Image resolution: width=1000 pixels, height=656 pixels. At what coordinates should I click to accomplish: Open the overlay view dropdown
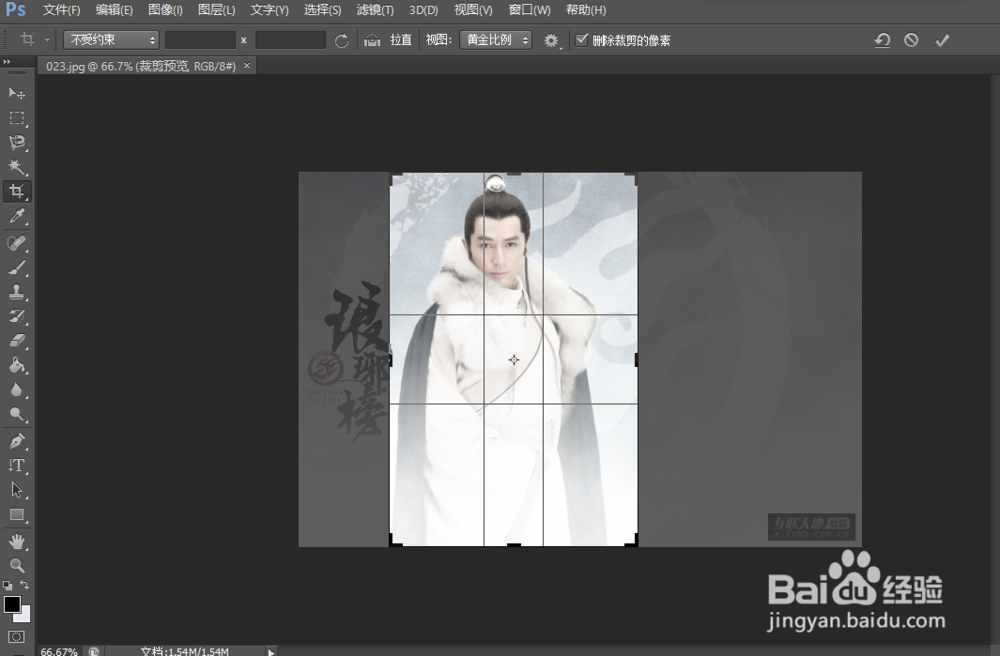coord(496,40)
